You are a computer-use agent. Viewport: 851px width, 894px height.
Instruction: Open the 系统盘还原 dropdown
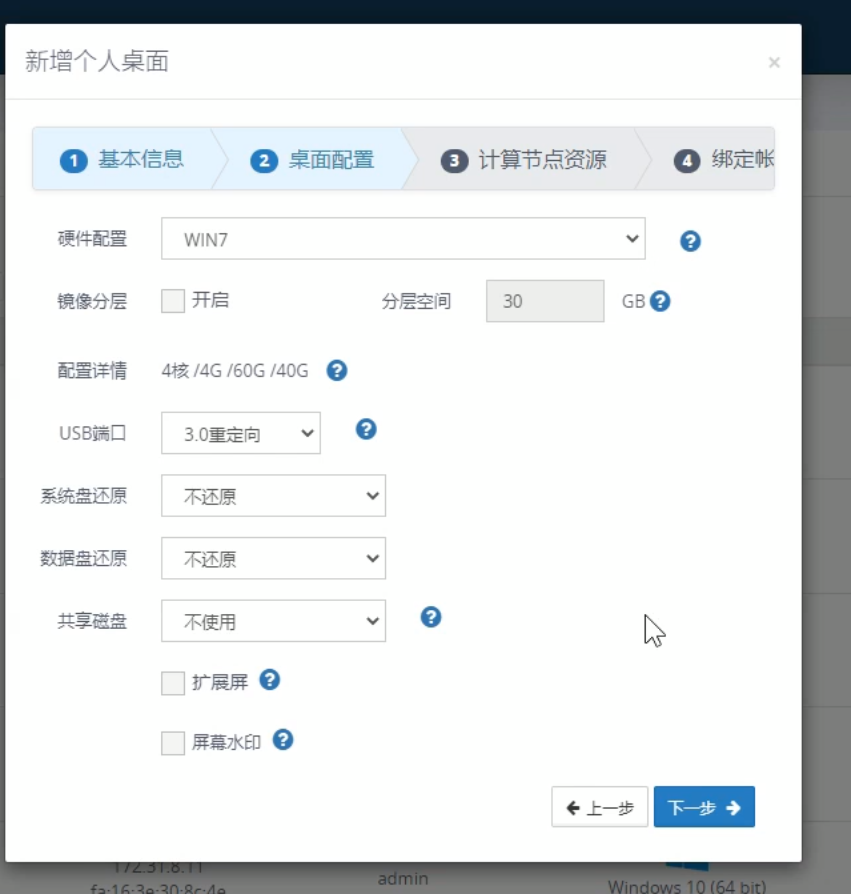point(273,496)
